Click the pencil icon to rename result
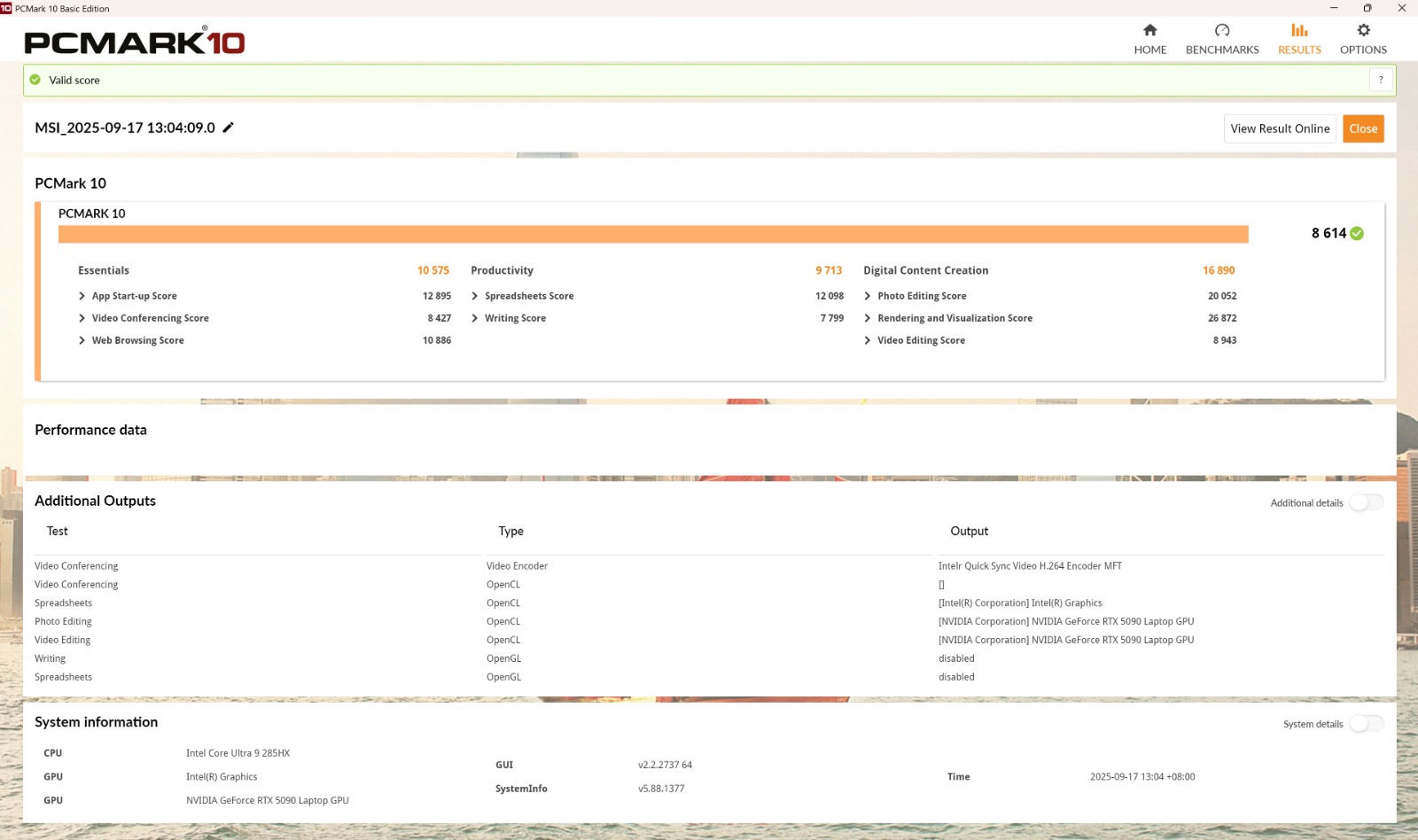The width and height of the screenshot is (1418, 840). pyautogui.click(x=228, y=128)
